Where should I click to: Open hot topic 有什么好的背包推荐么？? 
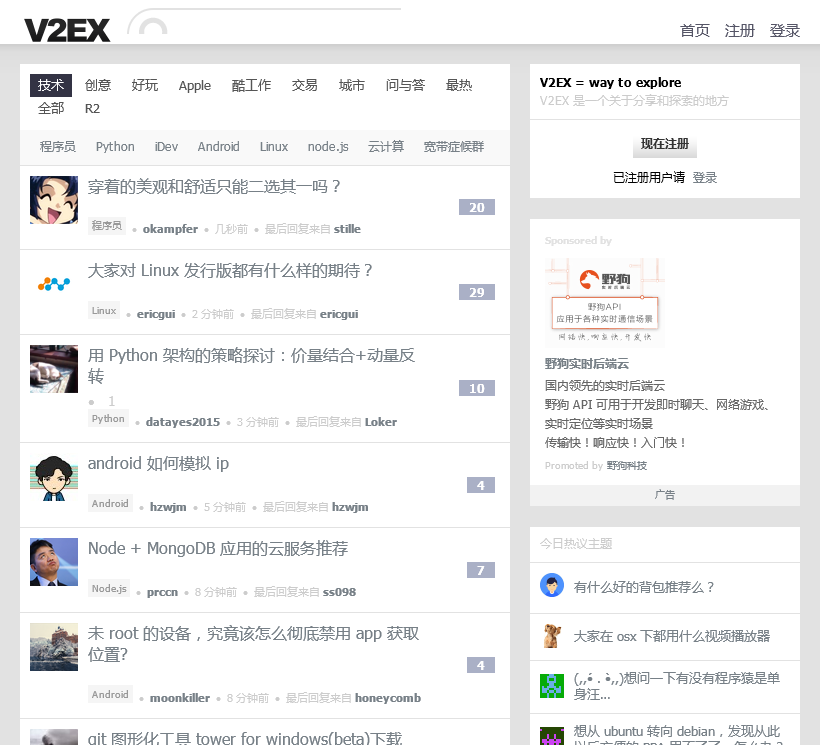pyautogui.click(x=644, y=588)
